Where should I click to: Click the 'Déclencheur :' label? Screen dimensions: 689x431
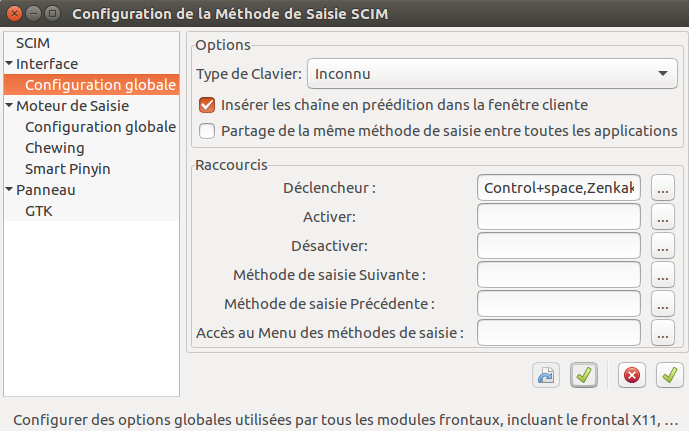329,188
